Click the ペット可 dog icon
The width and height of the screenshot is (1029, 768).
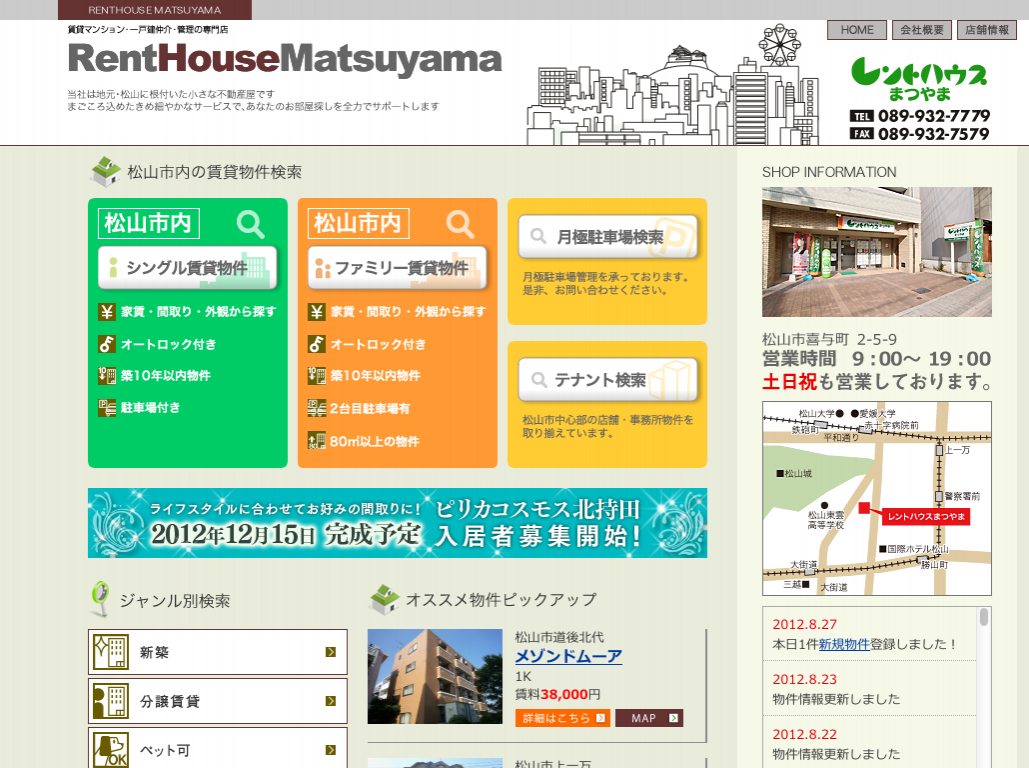(110, 749)
